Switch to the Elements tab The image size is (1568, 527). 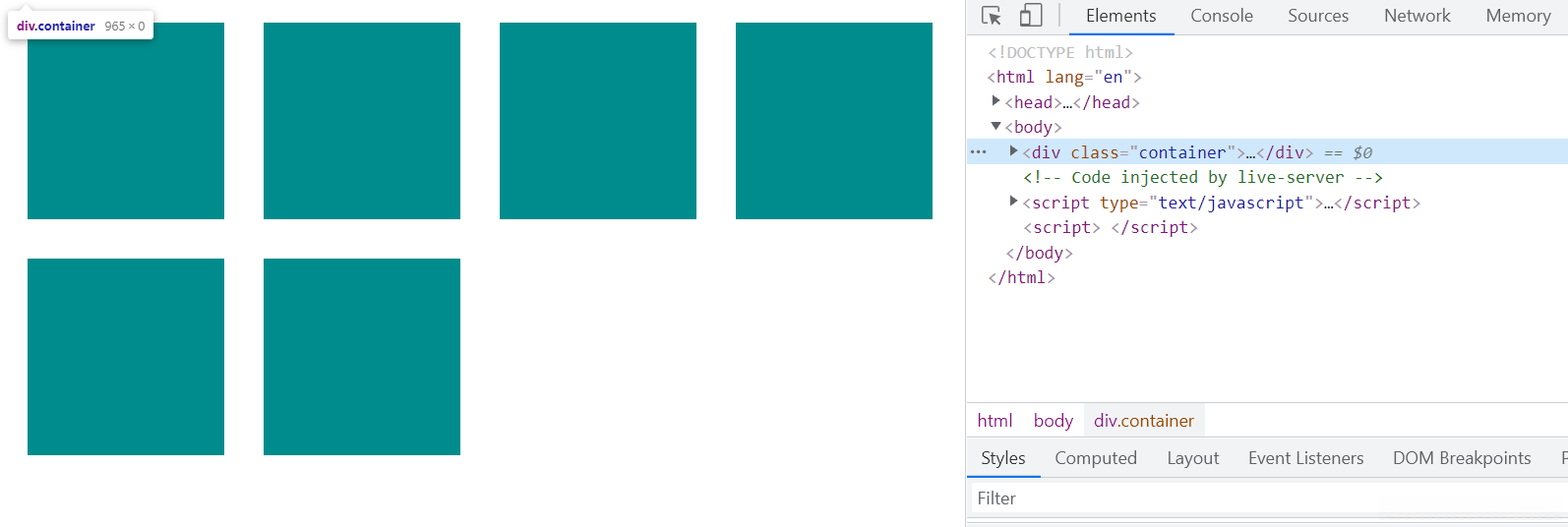(1120, 16)
